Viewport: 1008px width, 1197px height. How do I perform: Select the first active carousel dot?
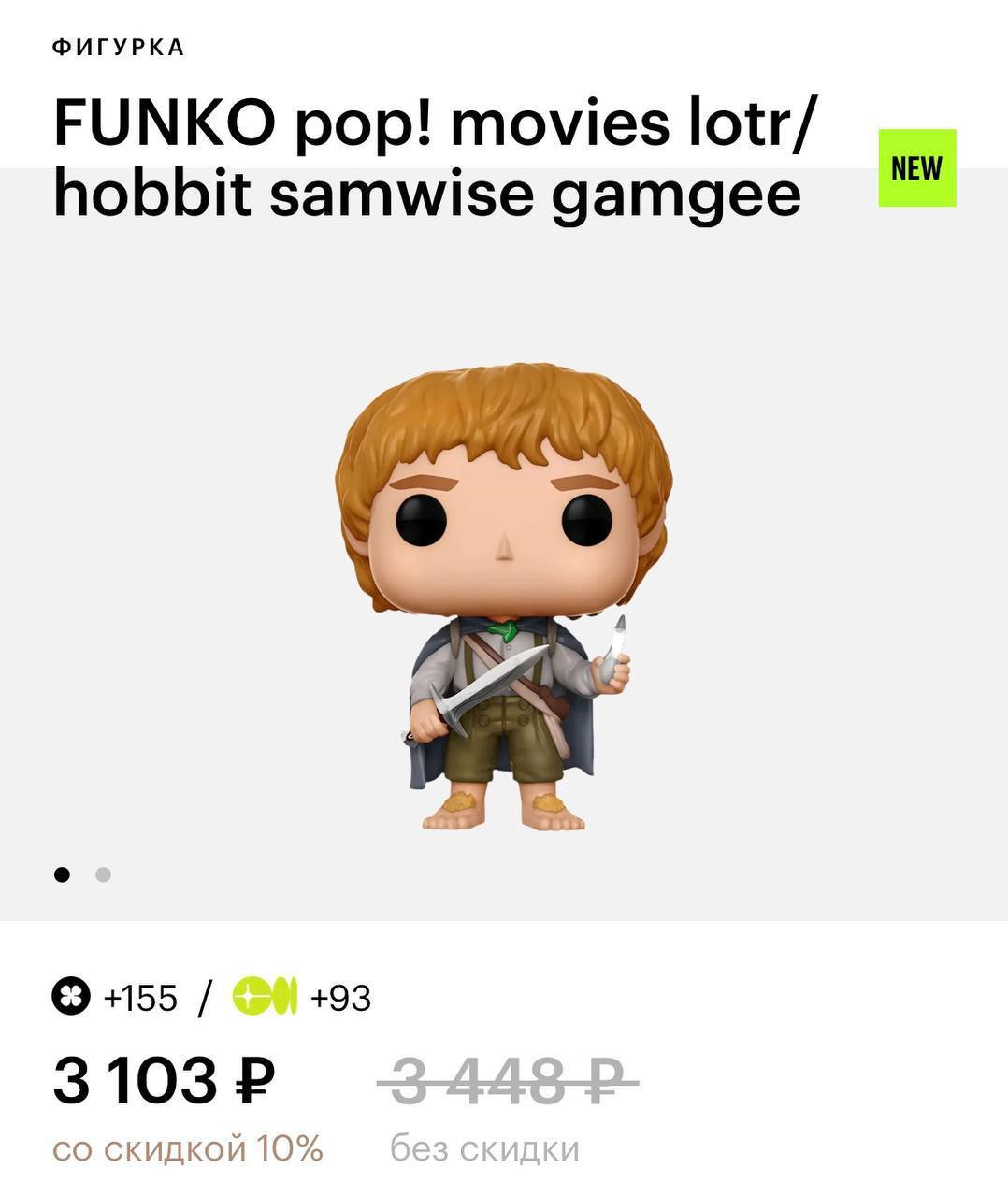(x=62, y=874)
